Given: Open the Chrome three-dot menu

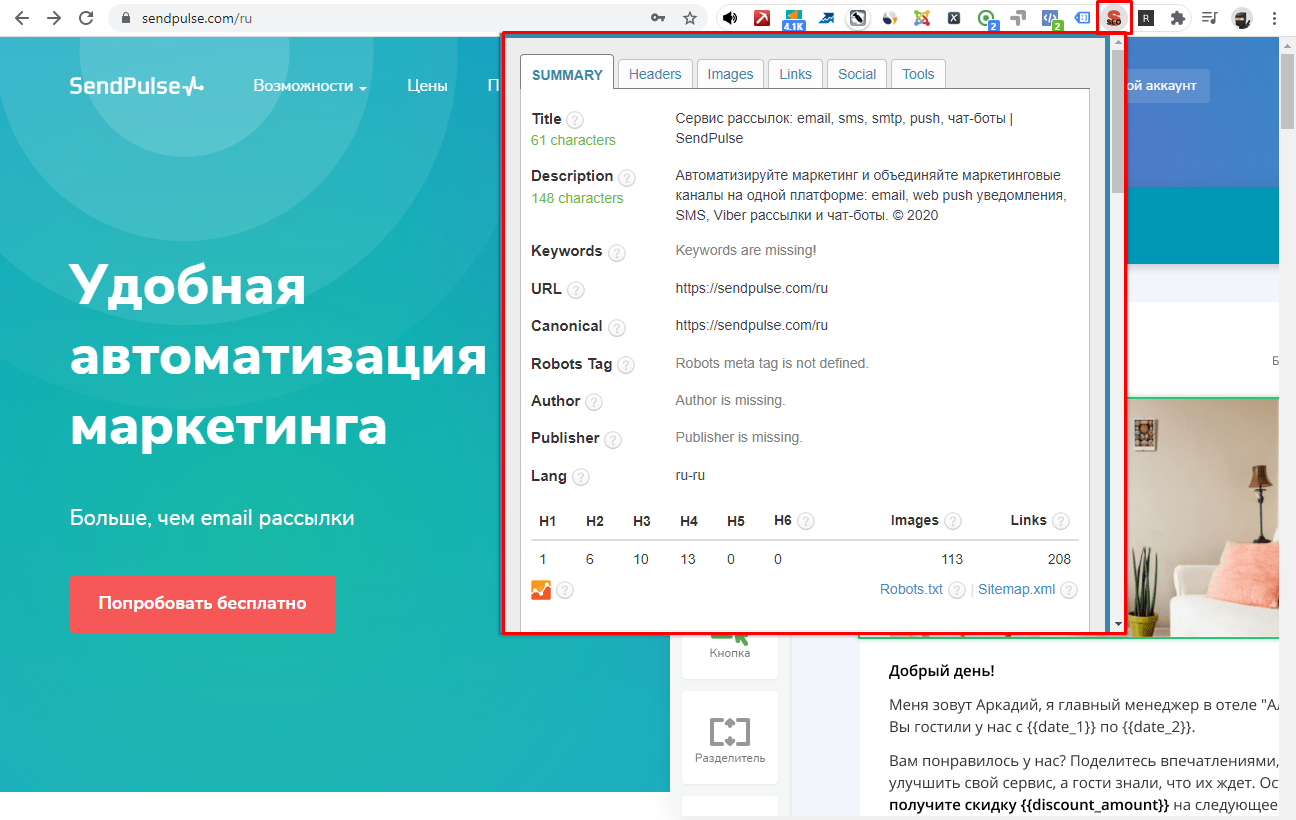Looking at the screenshot, I should point(1274,18).
